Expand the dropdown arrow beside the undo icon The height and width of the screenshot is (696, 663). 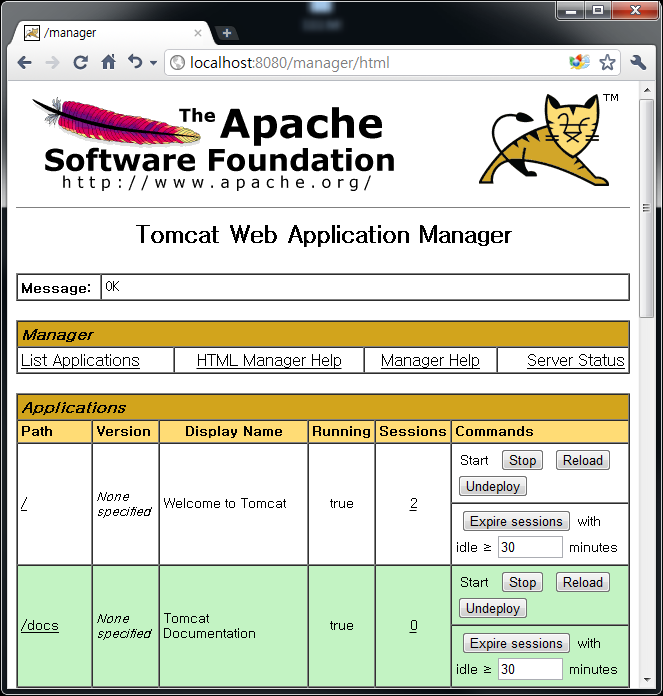(x=153, y=63)
